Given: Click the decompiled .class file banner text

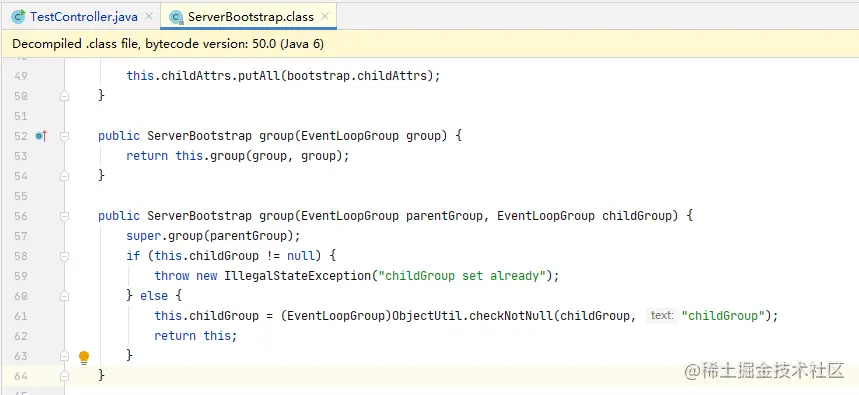Looking at the screenshot, I should [168, 44].
